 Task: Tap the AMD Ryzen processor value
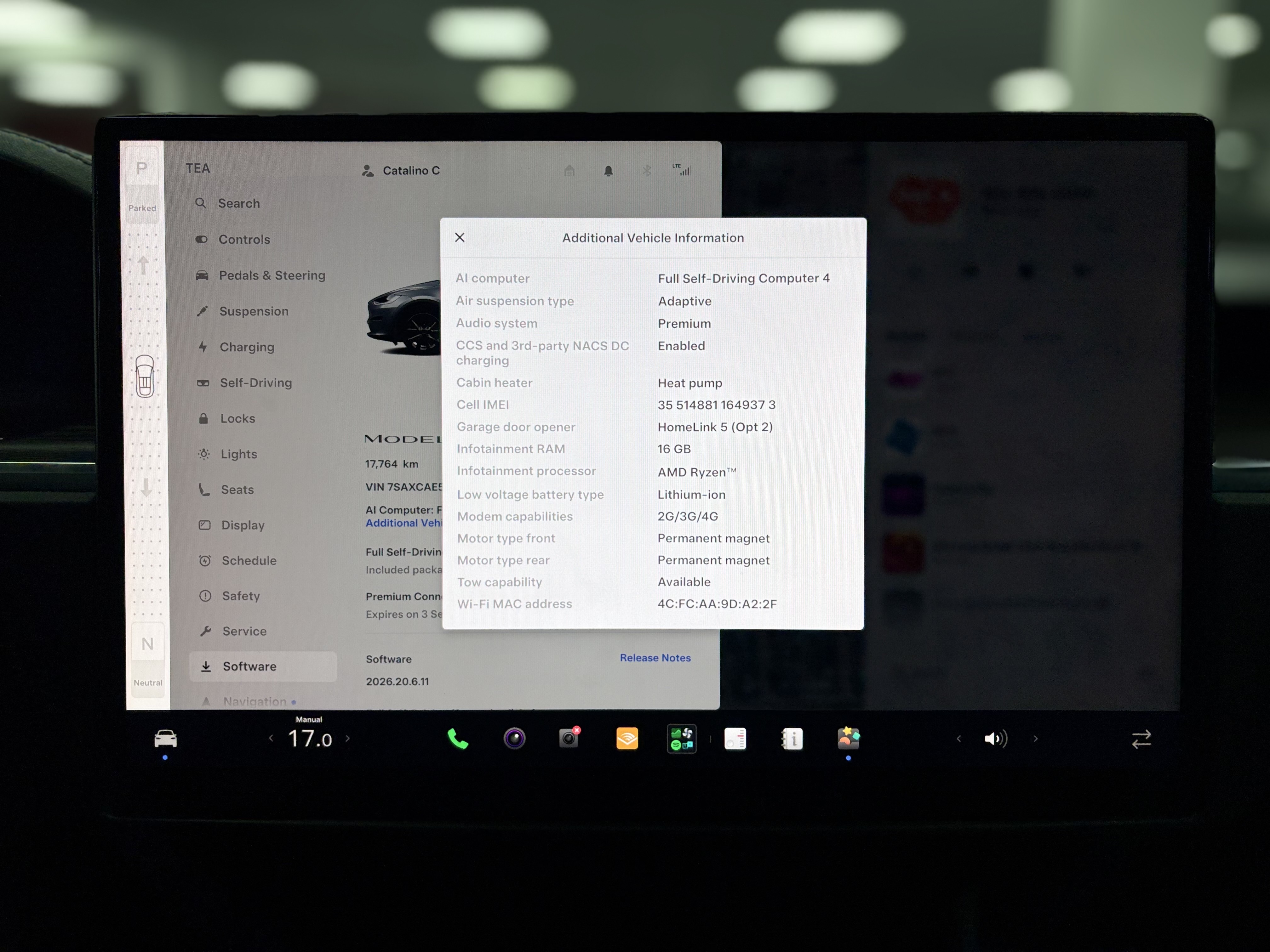tap(696, 472)
